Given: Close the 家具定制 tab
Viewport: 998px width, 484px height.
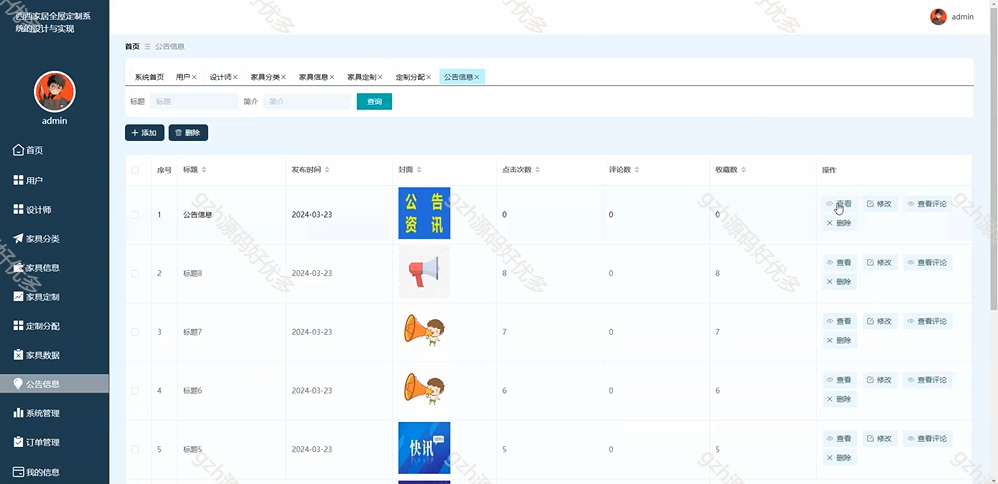Looking at the screenshot, I should [x=380, y=77].
